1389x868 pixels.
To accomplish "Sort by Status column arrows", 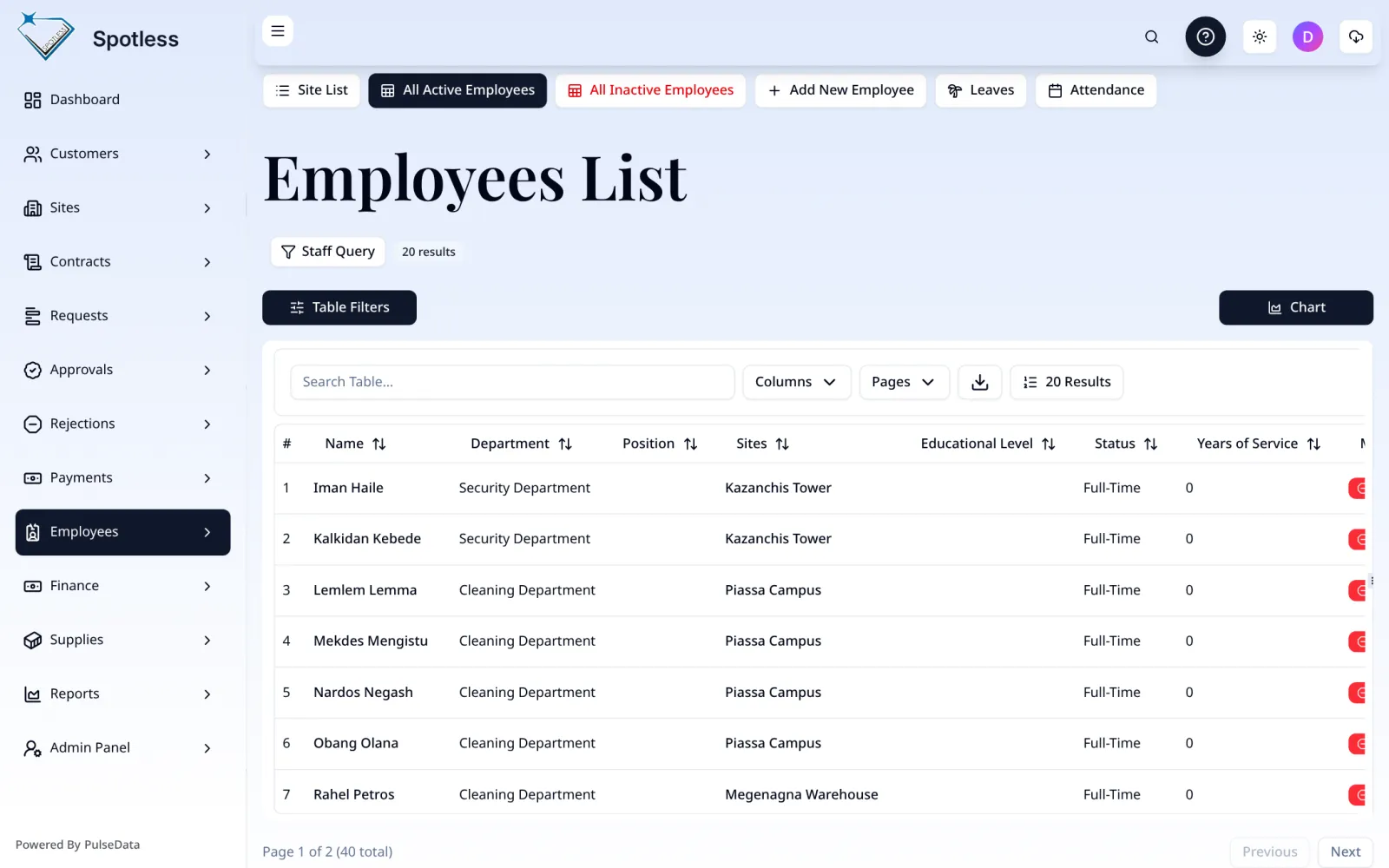I will click(x=1151, y=444).
